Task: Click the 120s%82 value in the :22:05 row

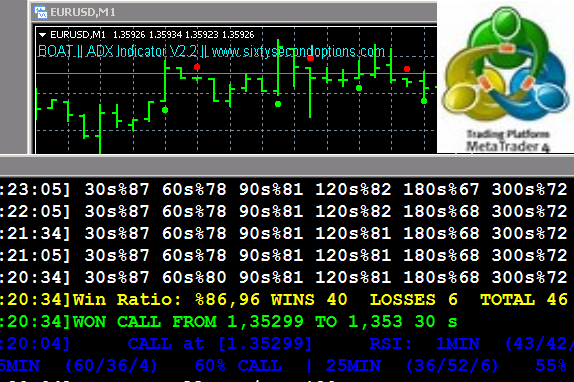Action: tap(353, 211)
